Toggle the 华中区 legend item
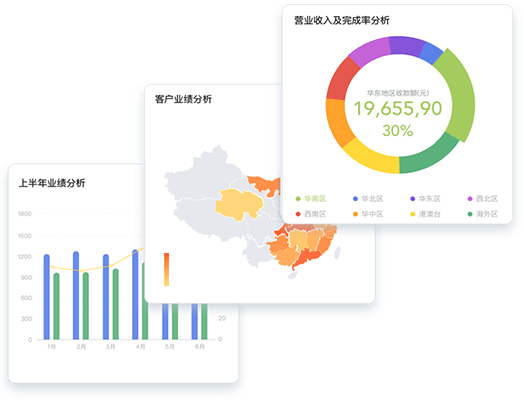 368,214
